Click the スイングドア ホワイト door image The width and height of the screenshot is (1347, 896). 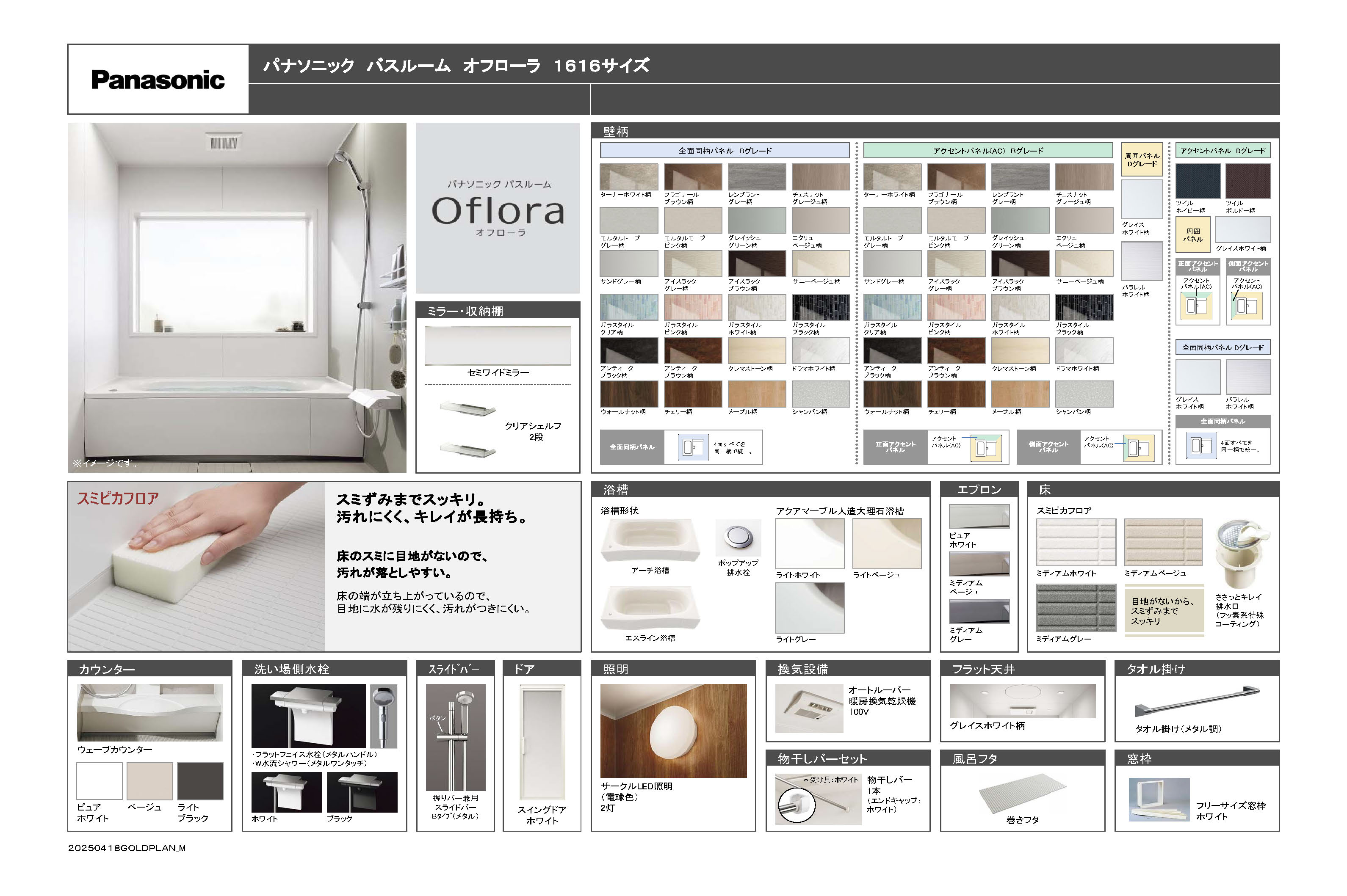click(x=542, y=742)
